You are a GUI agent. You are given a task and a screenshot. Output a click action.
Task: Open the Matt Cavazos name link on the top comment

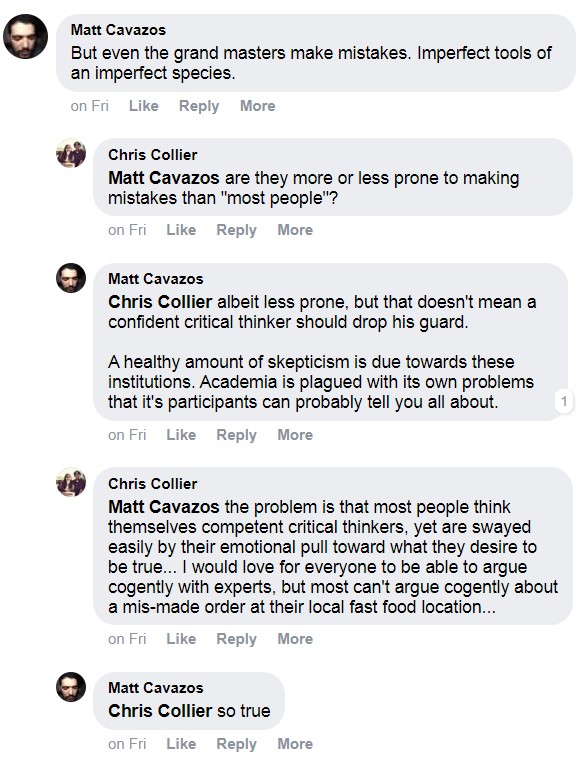pyautogui.click(x=118, y=30)
